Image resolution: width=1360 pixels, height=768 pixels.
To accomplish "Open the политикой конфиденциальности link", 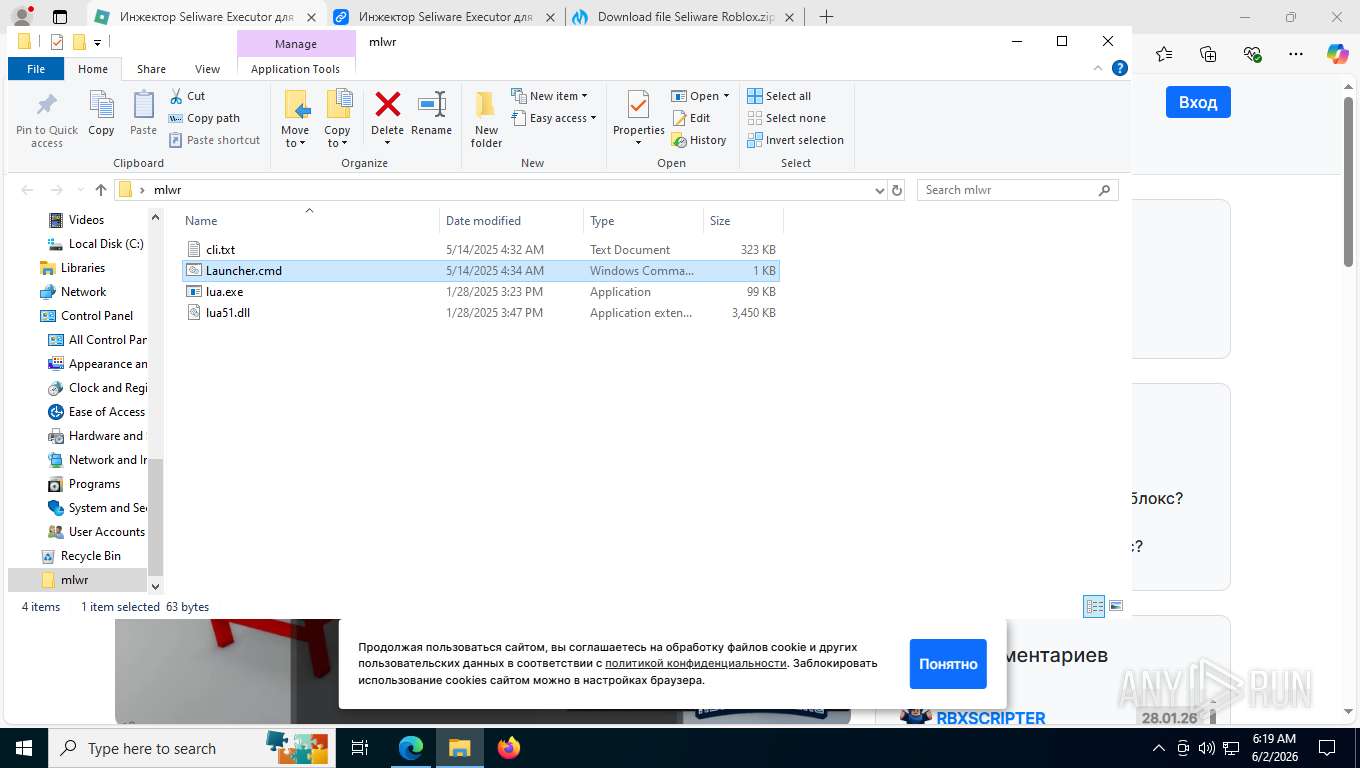I will click(x=696, y=663).
